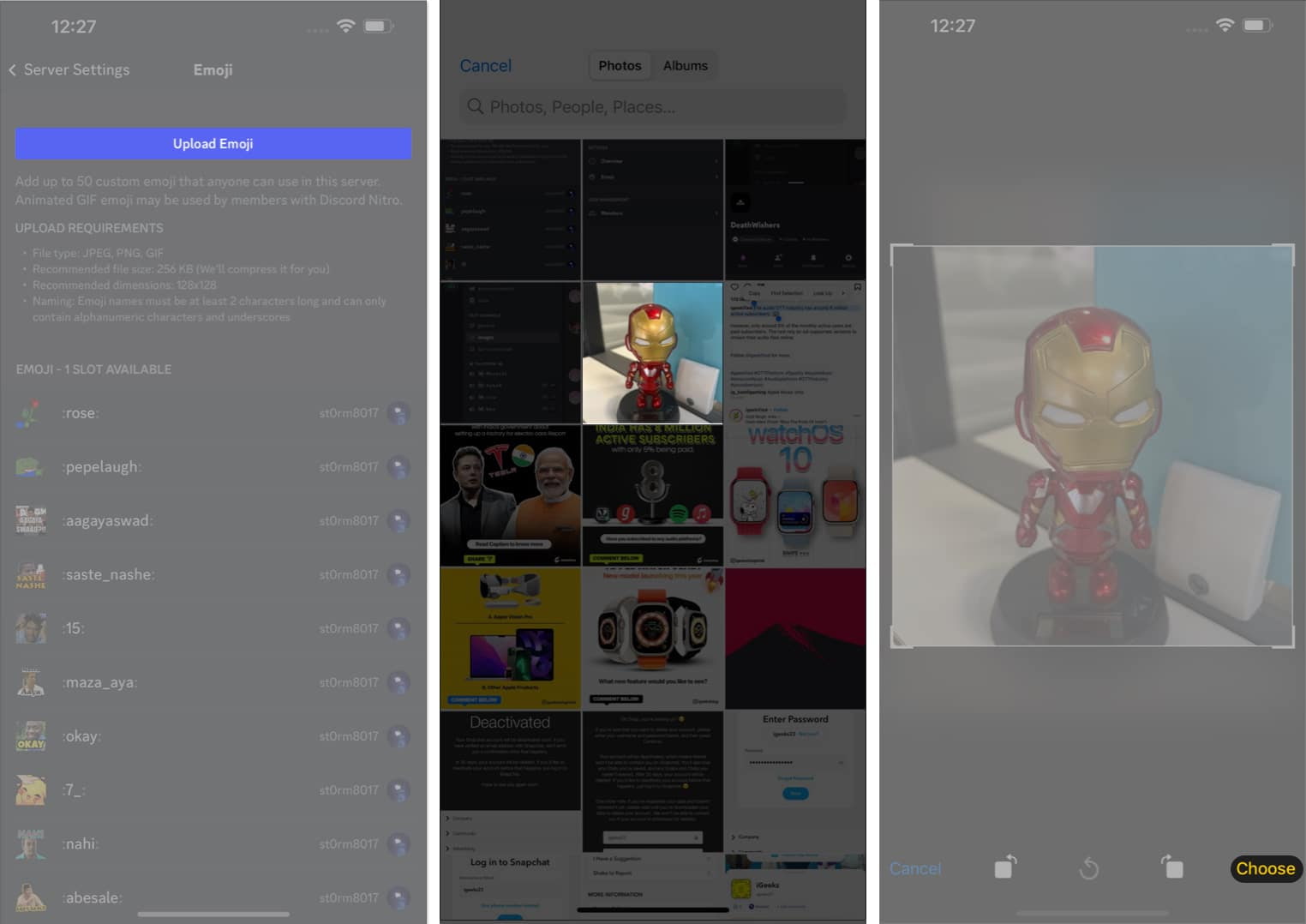Go back to Server Settings
This screenshot has width=1306, height=924.
(x=69, y=70)
